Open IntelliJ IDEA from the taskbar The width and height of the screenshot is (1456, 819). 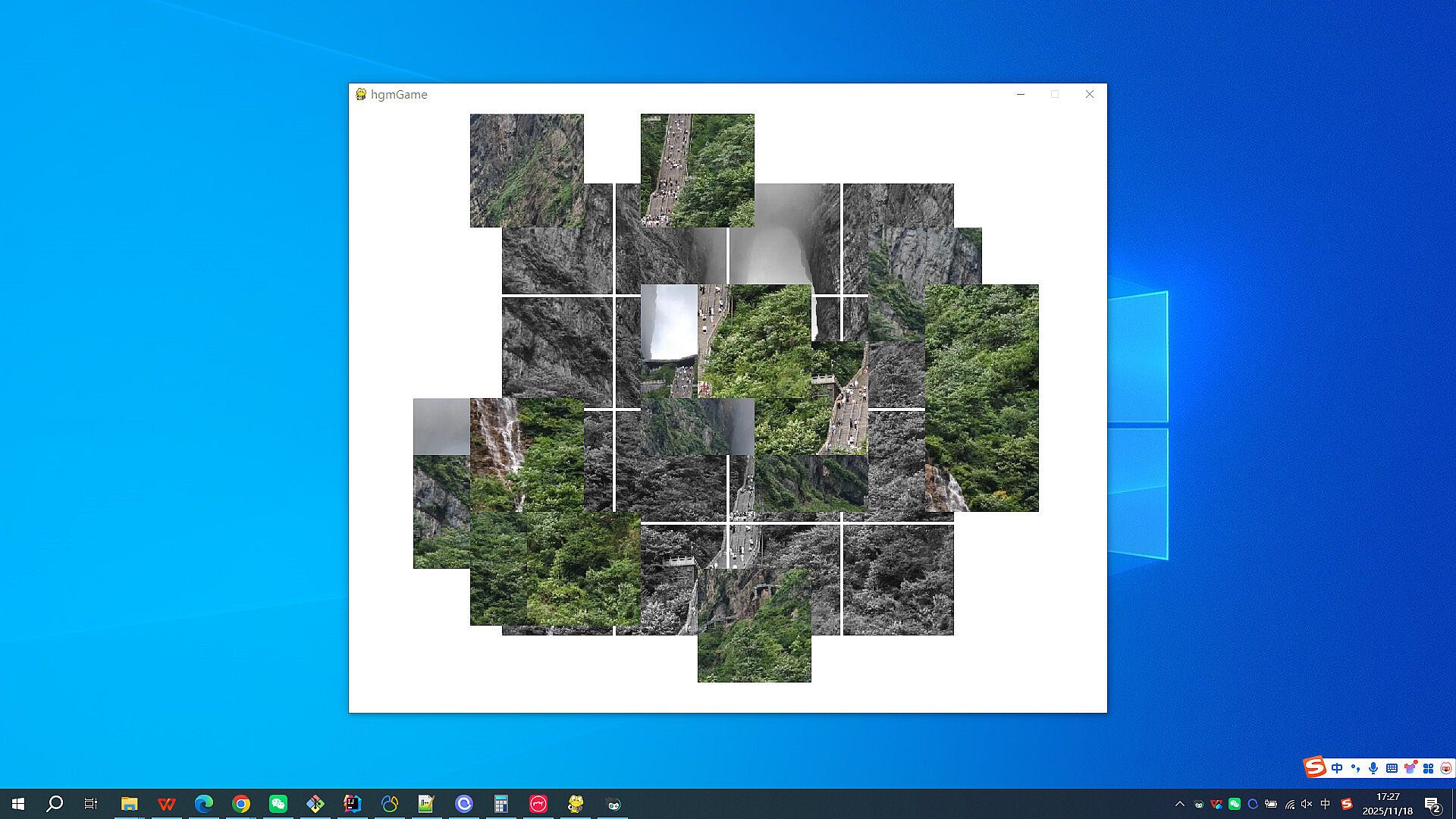353,804
